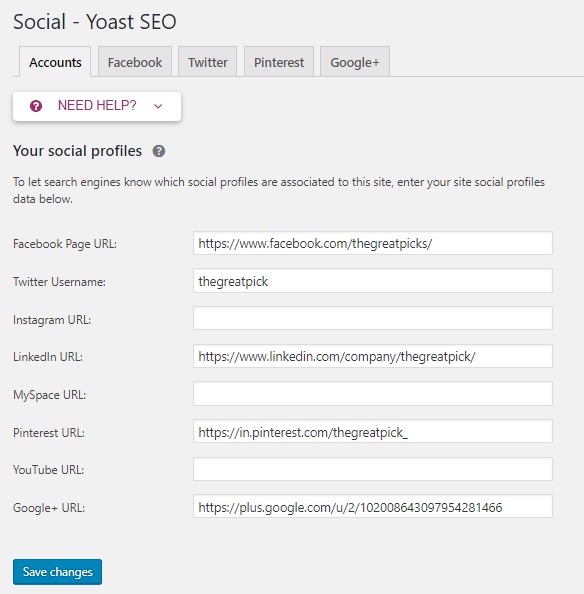Viewport: 584px width, 594px height.
Task: Click the empty Instagram URL field
Action: tap(373, 318)
